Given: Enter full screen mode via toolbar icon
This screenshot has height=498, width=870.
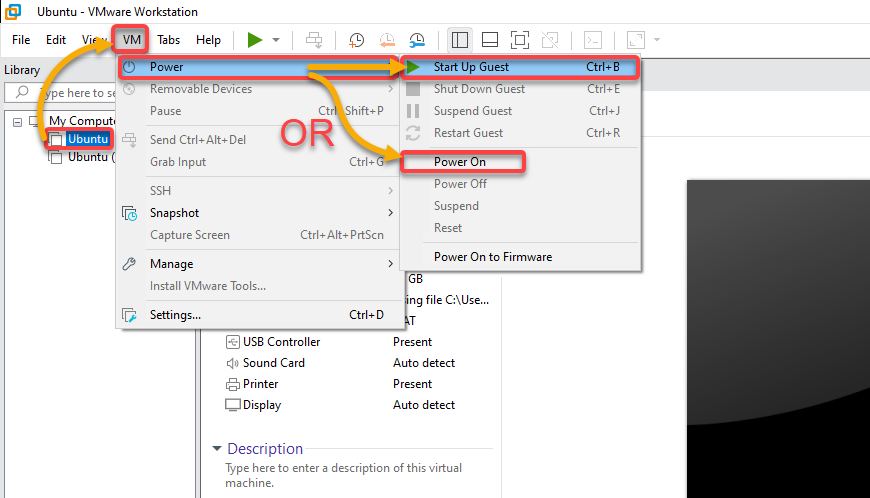Looking at the screenshot, I should pyautogui.click(x=520, y=40).
